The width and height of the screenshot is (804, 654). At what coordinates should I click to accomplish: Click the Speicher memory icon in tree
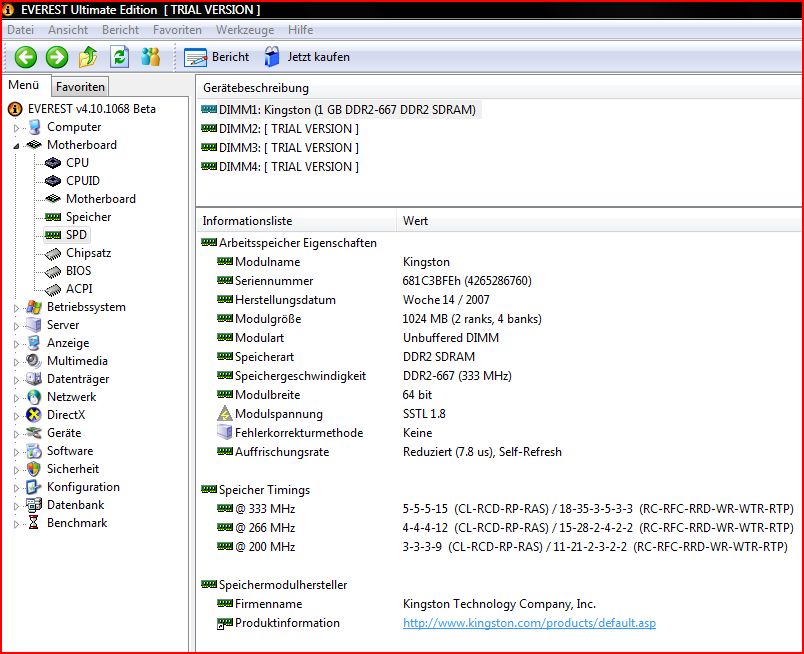(x=53, y=217)
